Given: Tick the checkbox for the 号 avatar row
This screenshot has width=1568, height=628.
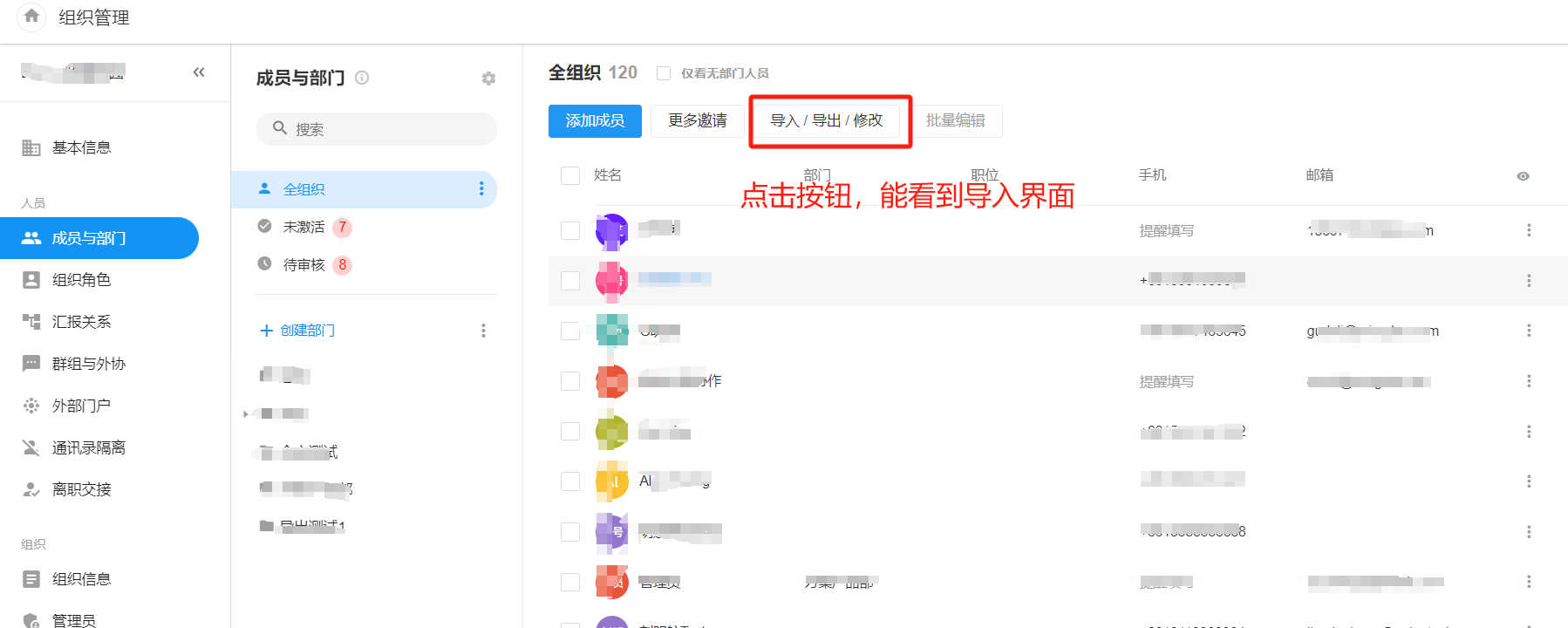Looking at the screenshot, I should [x=570, y=532].
